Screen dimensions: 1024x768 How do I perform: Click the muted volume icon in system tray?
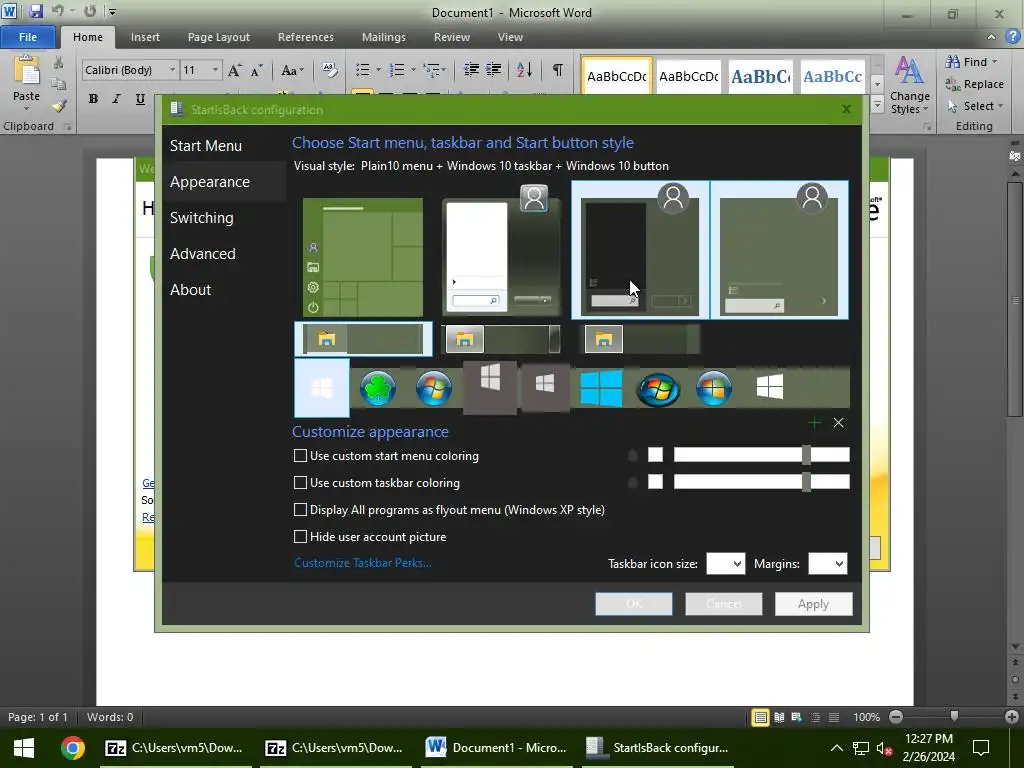(884, 748)
